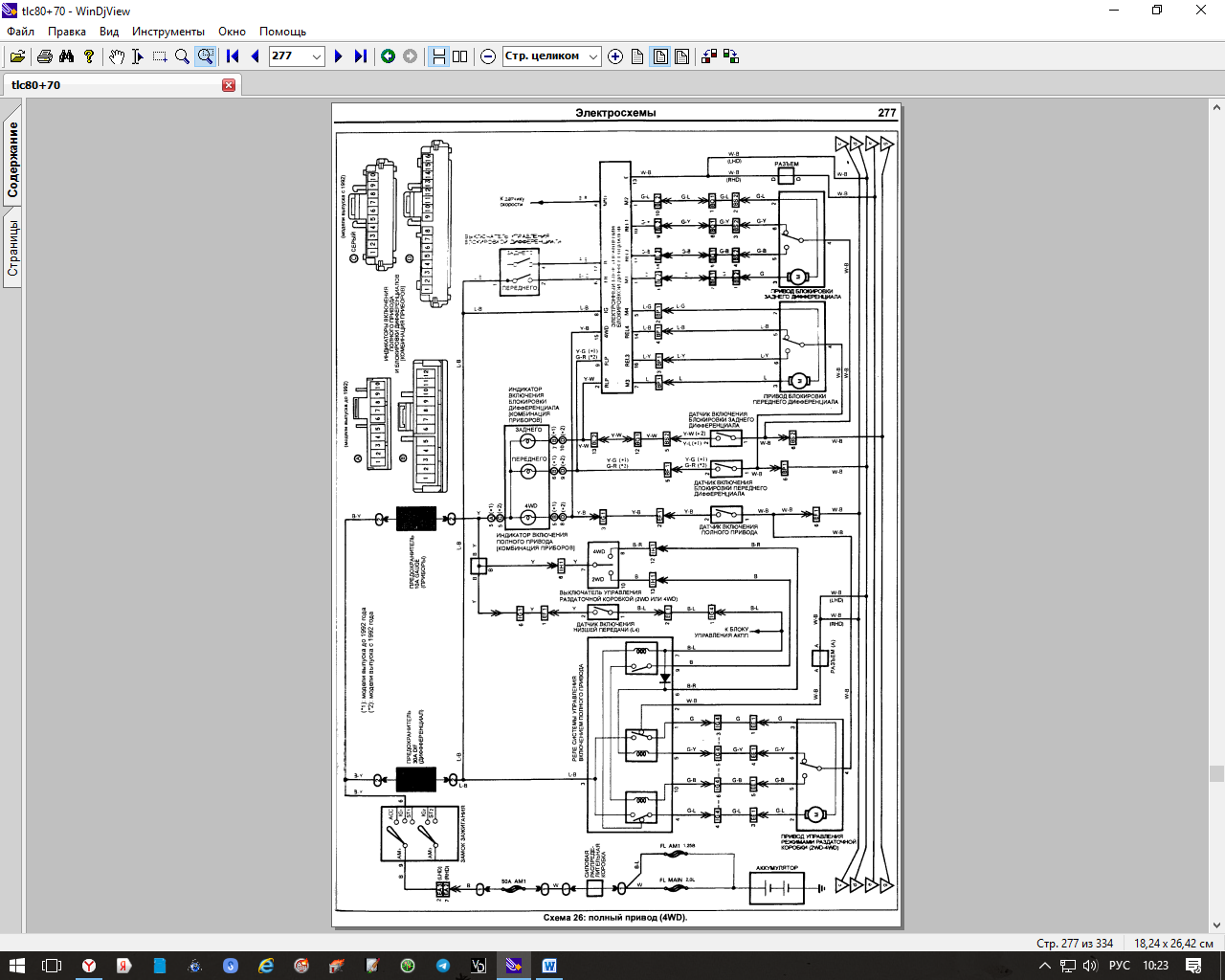Click the vertical scrollbar thumb
Screen dimensions: 1225x980
point(1216,773)
